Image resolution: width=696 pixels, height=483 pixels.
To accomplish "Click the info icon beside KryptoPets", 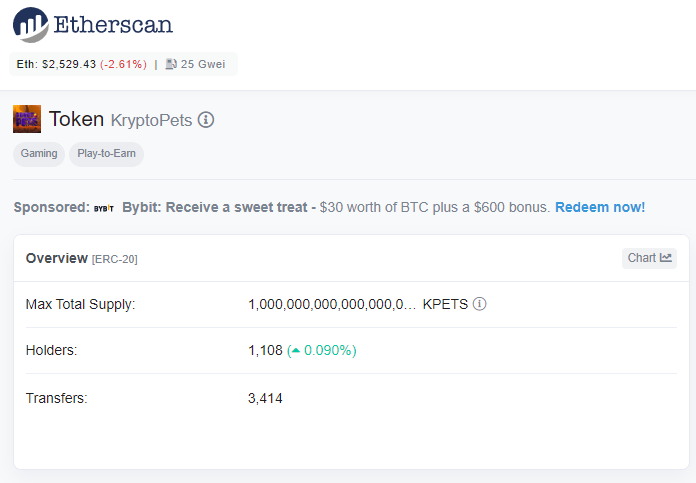I will pos(206,119).
